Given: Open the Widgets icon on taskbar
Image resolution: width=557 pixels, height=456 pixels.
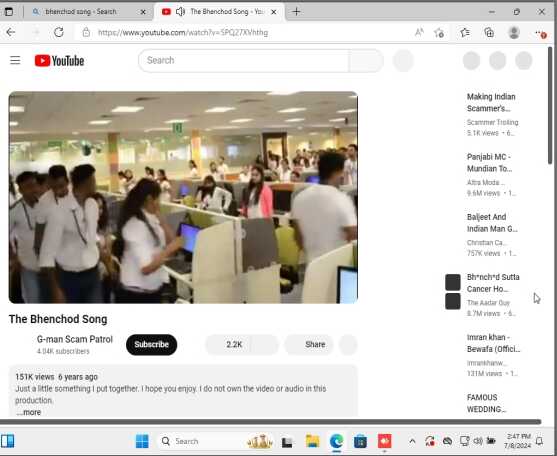Looking at the screenshot, I should coord(7,441).
